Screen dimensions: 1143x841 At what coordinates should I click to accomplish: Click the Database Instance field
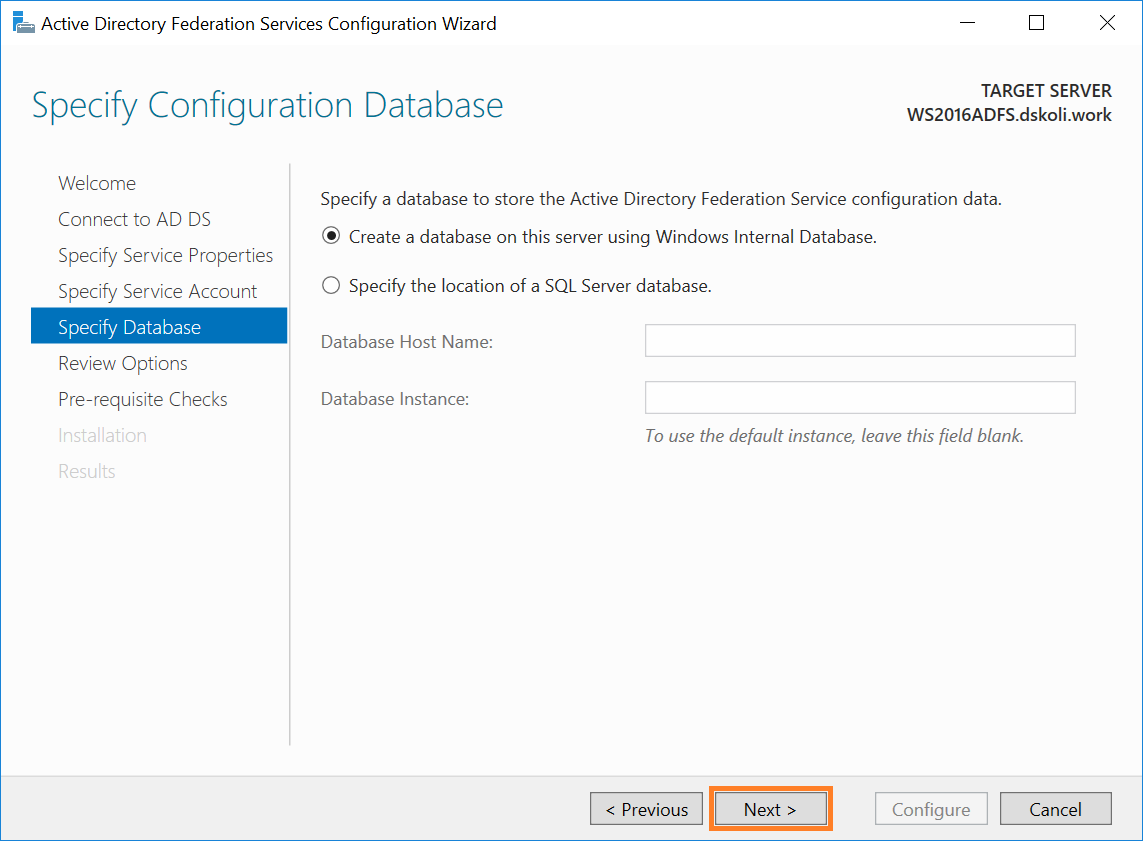click(860, 397)
